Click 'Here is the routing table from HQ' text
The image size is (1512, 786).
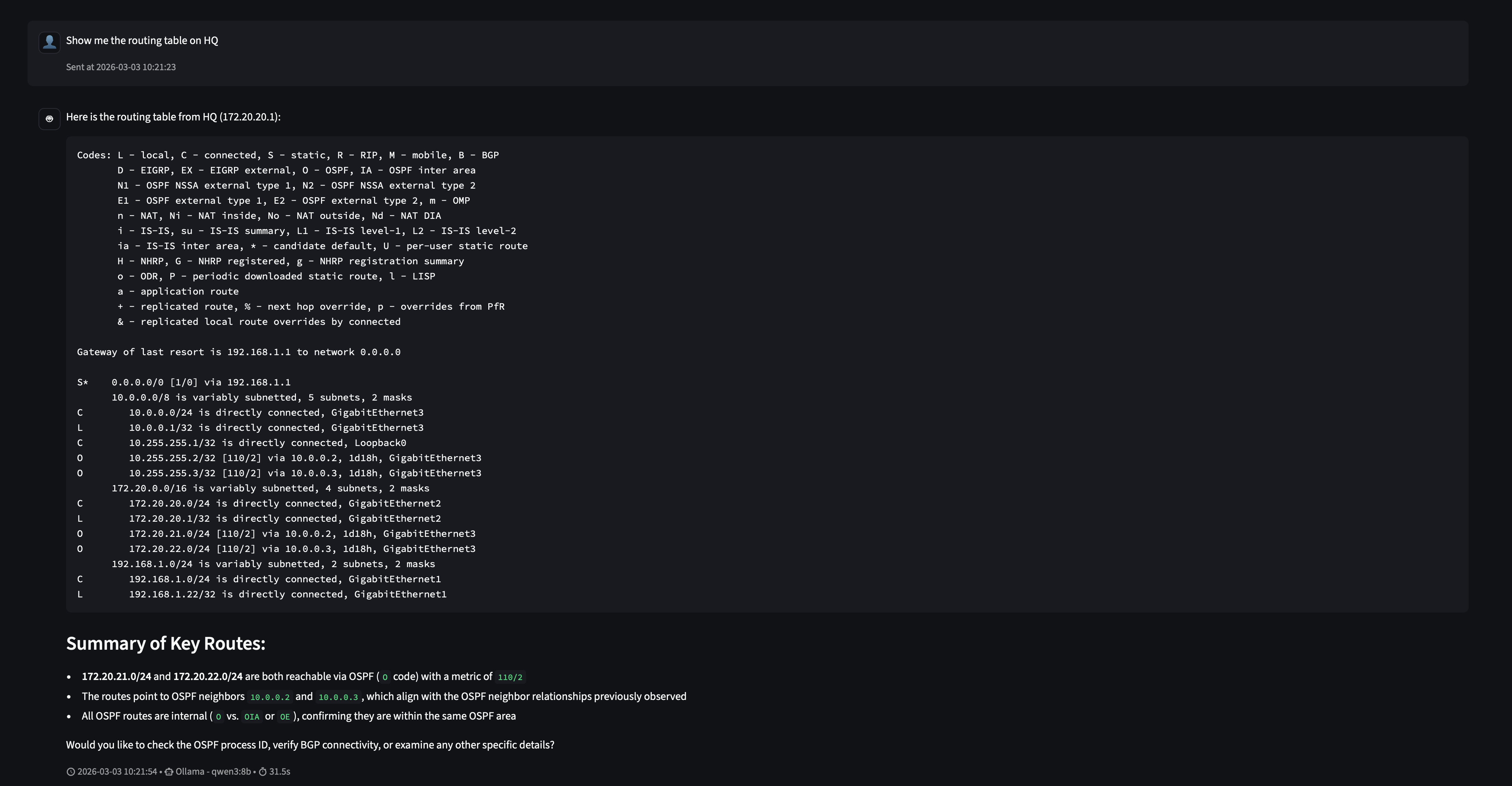173,117
